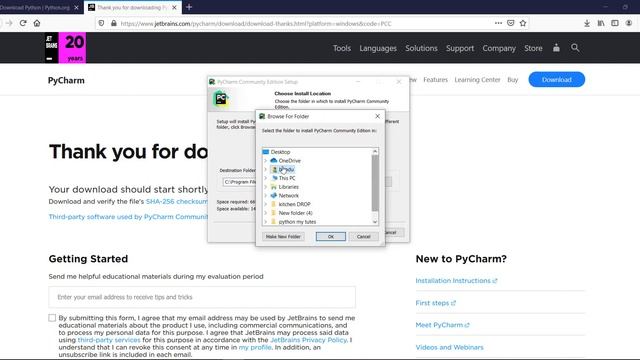Click Make New Folder button
The height and width of the screenshot is (360, 640).
tap(283, 236)
